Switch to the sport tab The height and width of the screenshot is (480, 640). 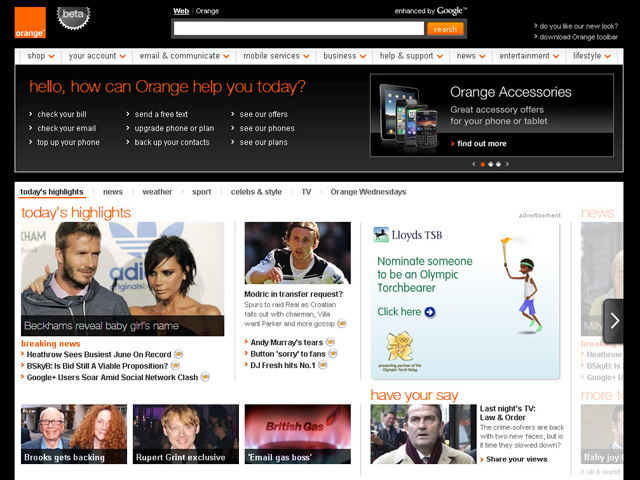click(x=202, y=192)
